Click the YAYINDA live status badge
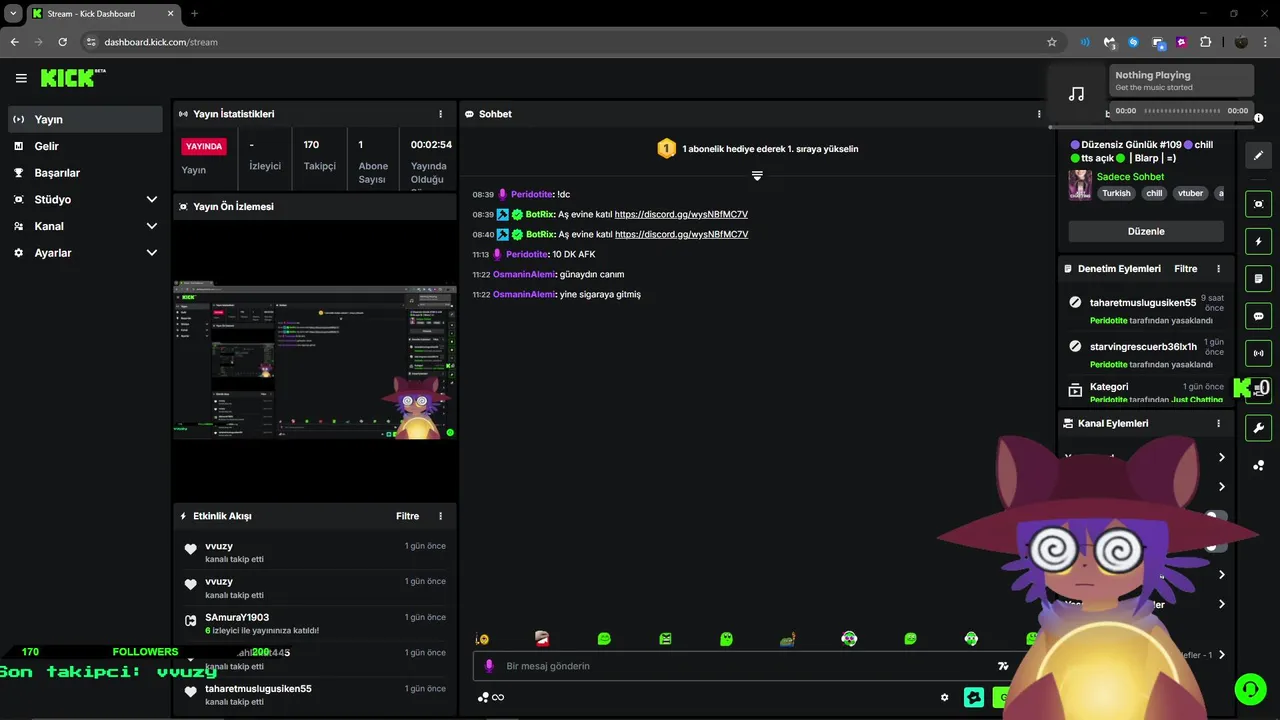The image size is (1280, 720). pyautogui.click(x=204, y=146)
